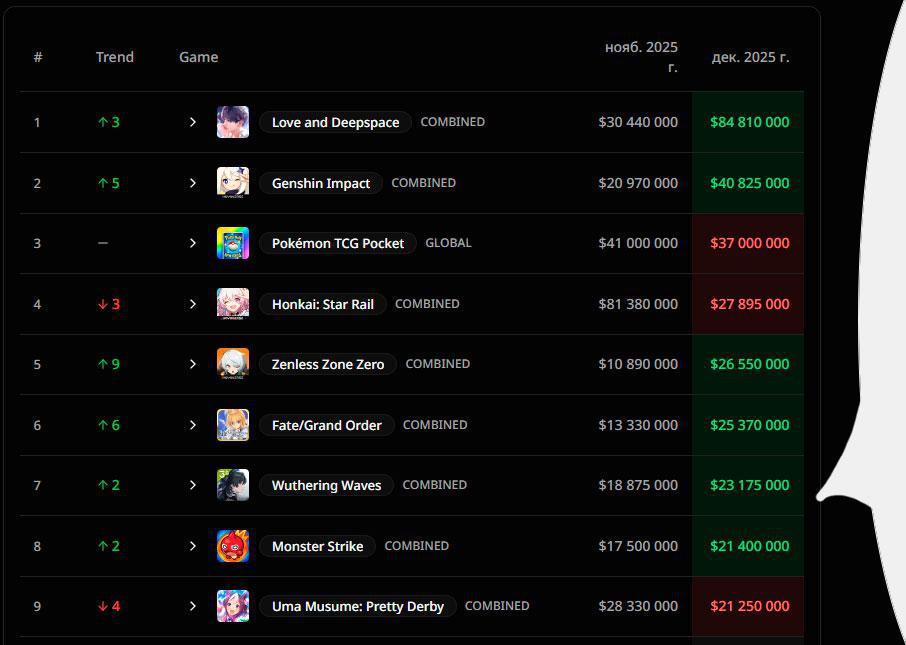Click the up 6 trend for Fate/Grand Order
906x645 pixels.
109,425
